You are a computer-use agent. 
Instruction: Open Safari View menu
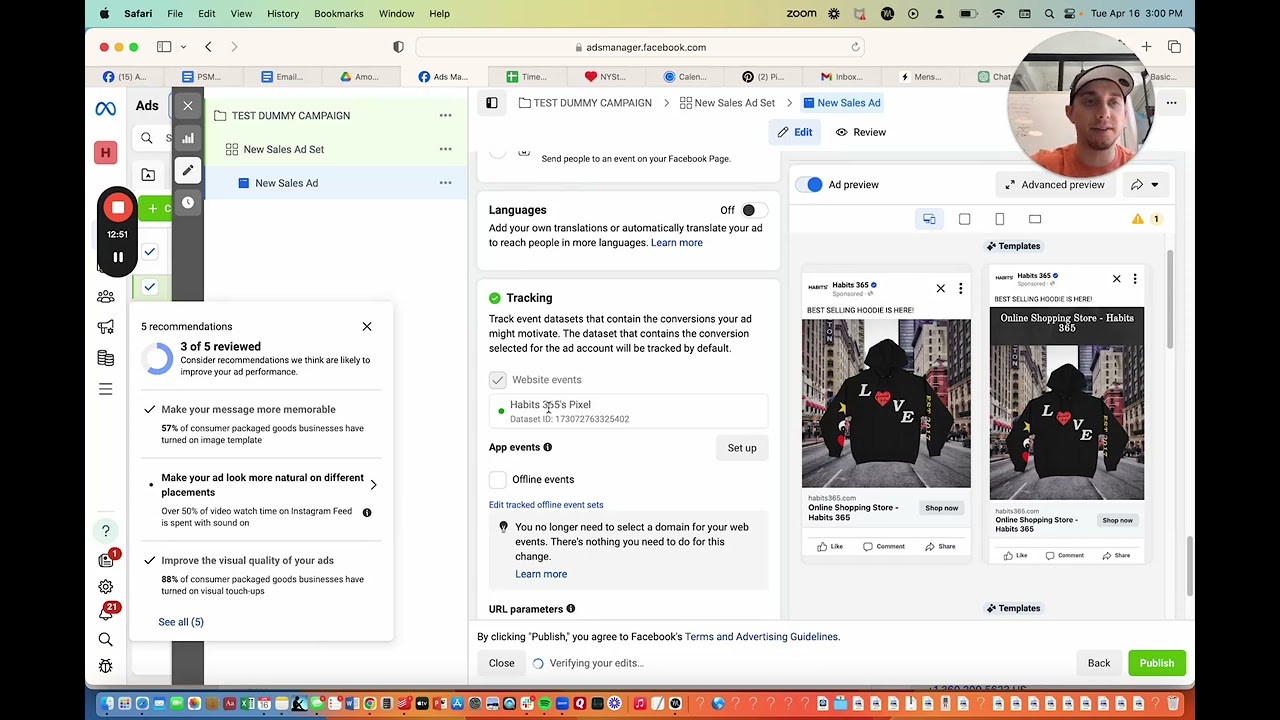pyautogui.click(x=241, y=14)
